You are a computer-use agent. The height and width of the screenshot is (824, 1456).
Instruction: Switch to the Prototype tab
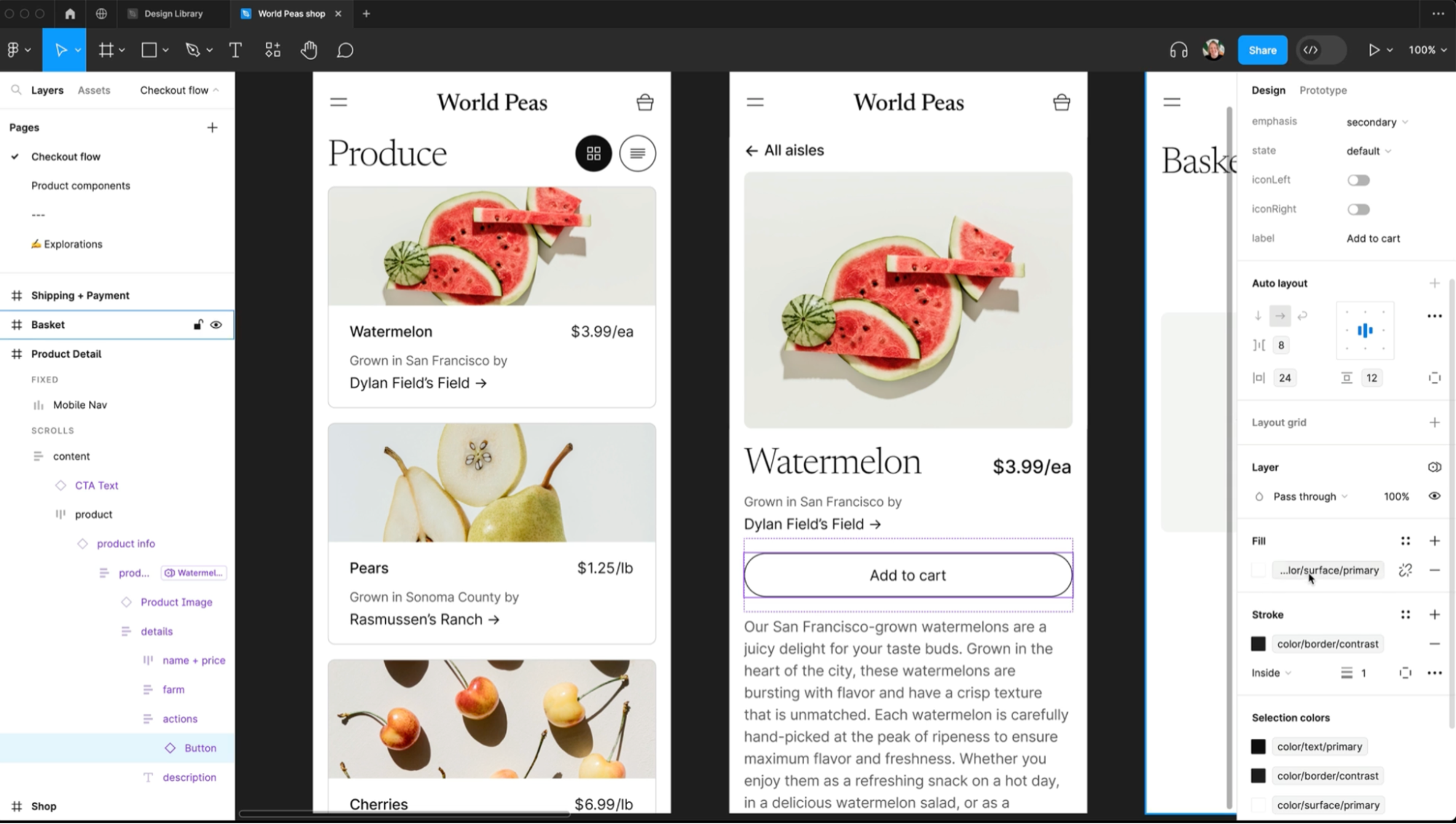(1323, 90)
